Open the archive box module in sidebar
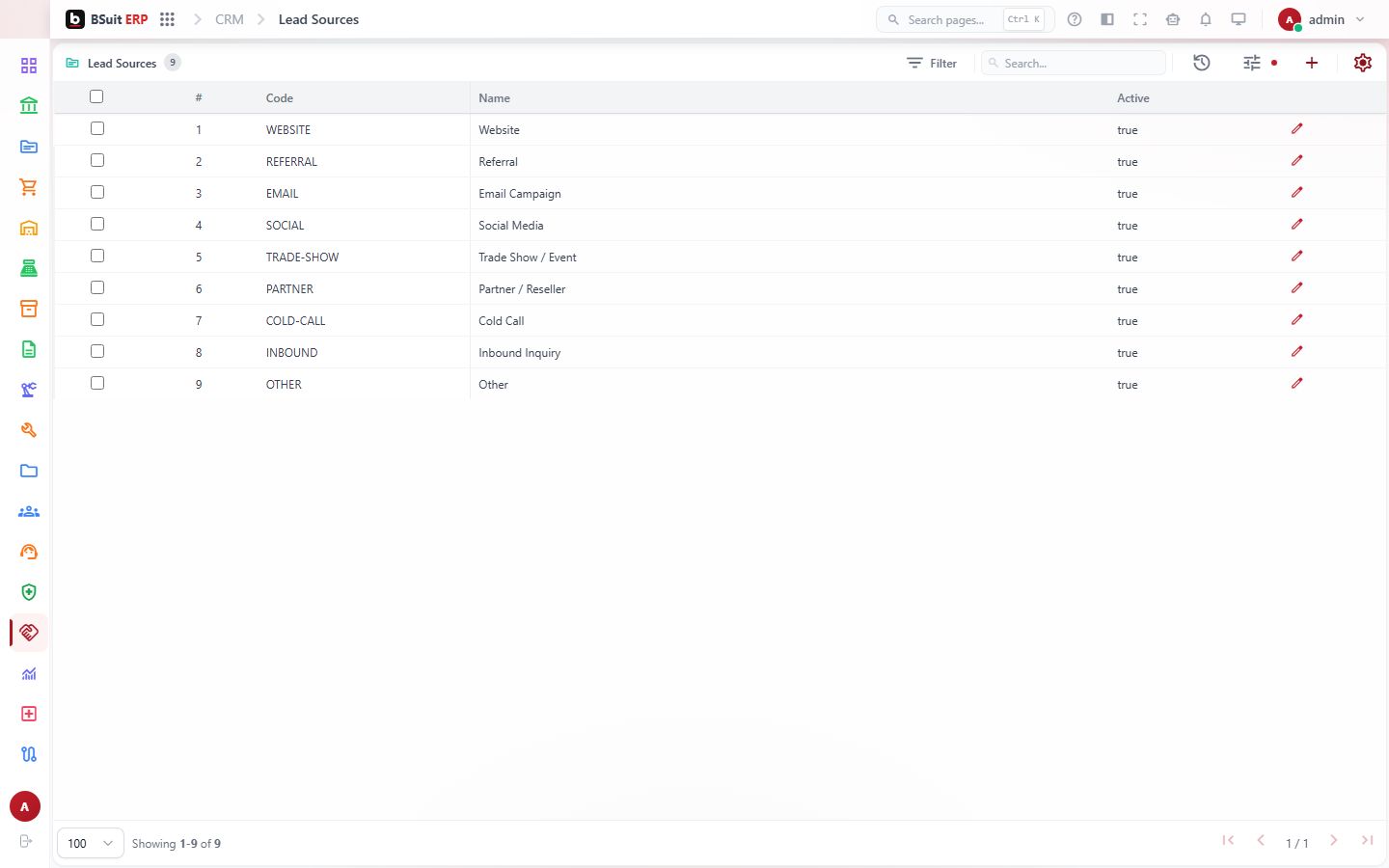Viewport: 1389px width, 868px height. [x=29, y=309]
